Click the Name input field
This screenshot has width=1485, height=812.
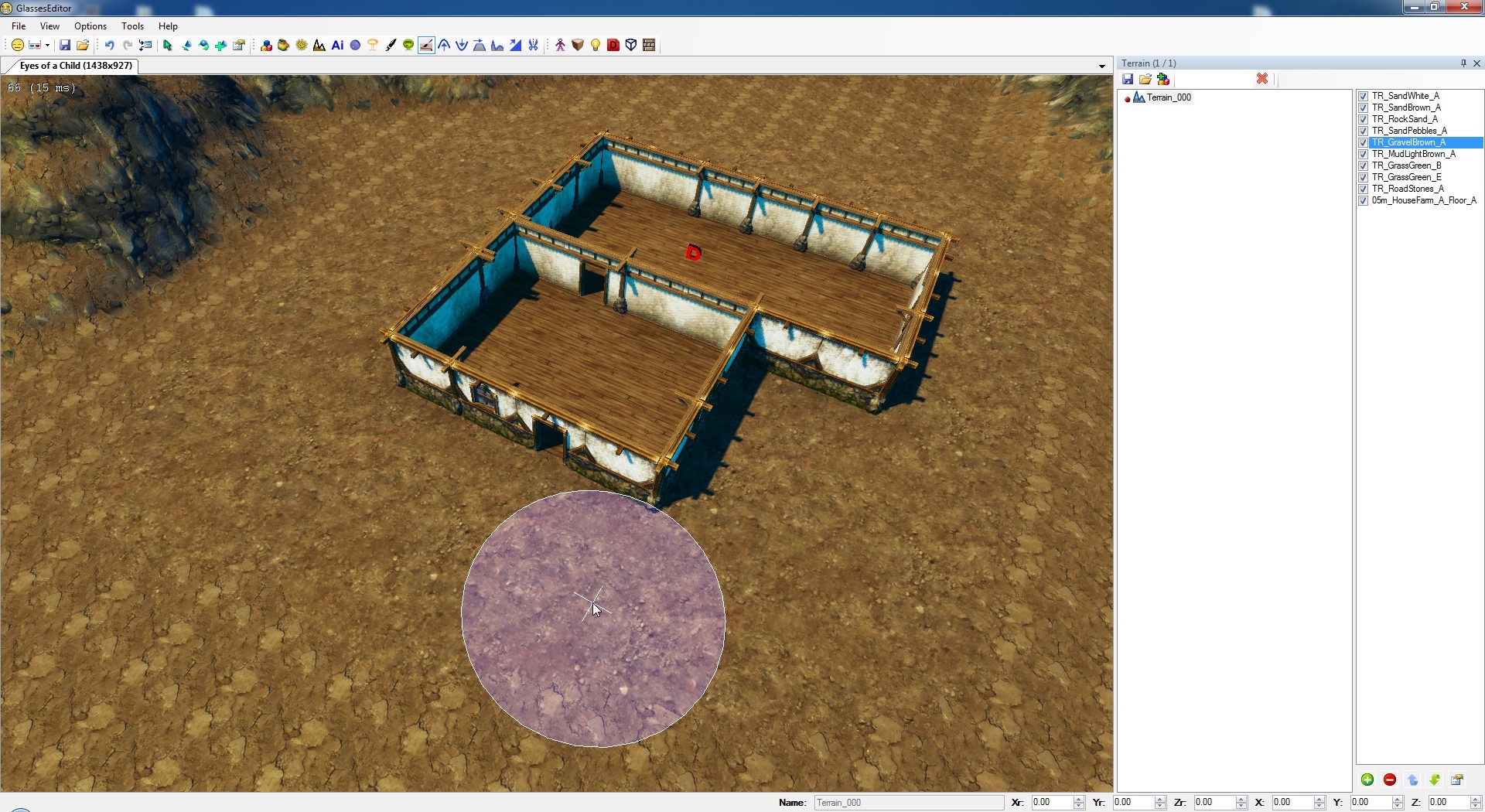pyautogui.click(x=908, y=803)
